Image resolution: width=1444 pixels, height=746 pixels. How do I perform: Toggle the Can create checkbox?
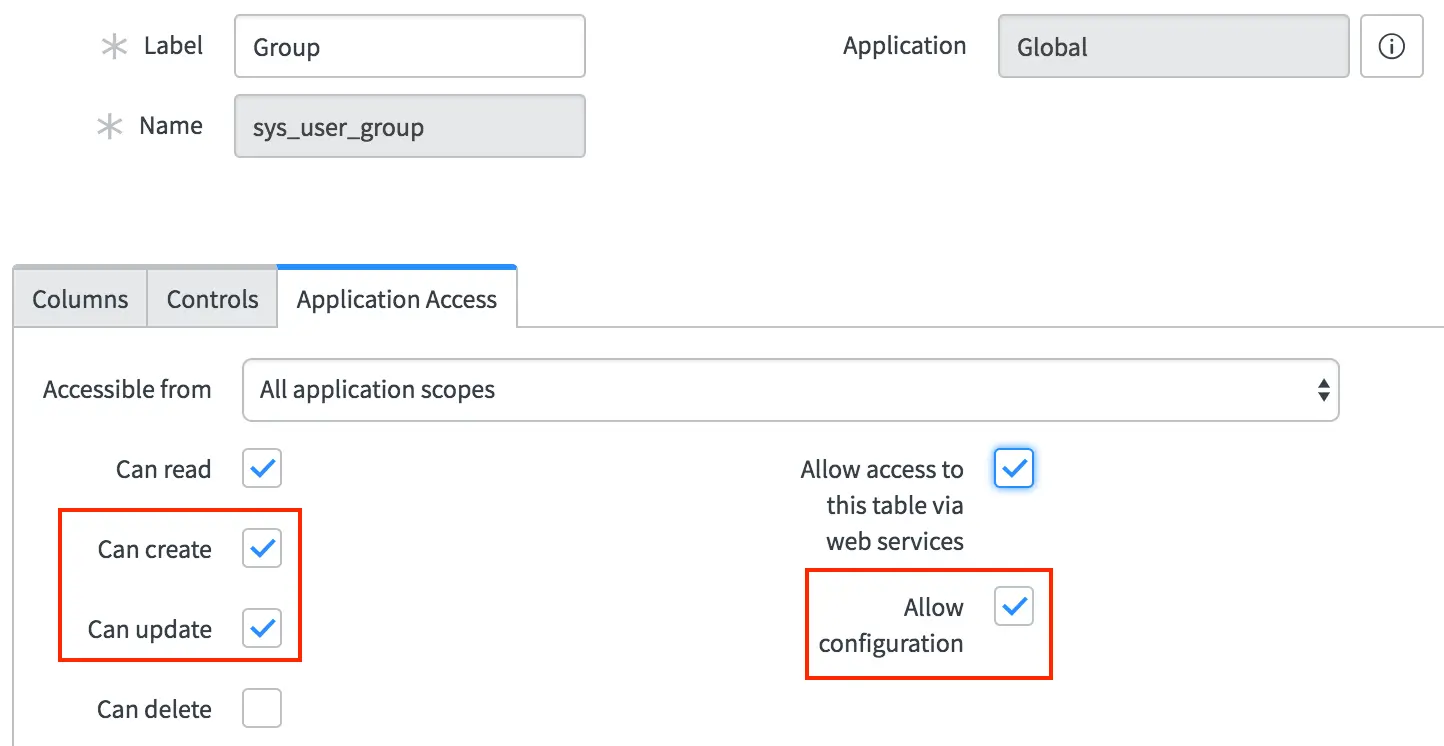click(x=262, y=548)
